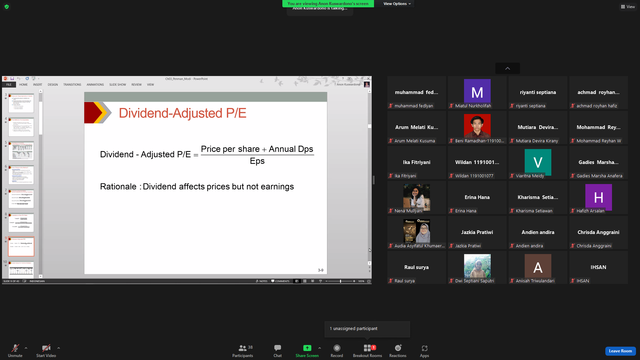Click the 1 unassigned participant tooltip
The image size is (640, 360).
(367, 329)
